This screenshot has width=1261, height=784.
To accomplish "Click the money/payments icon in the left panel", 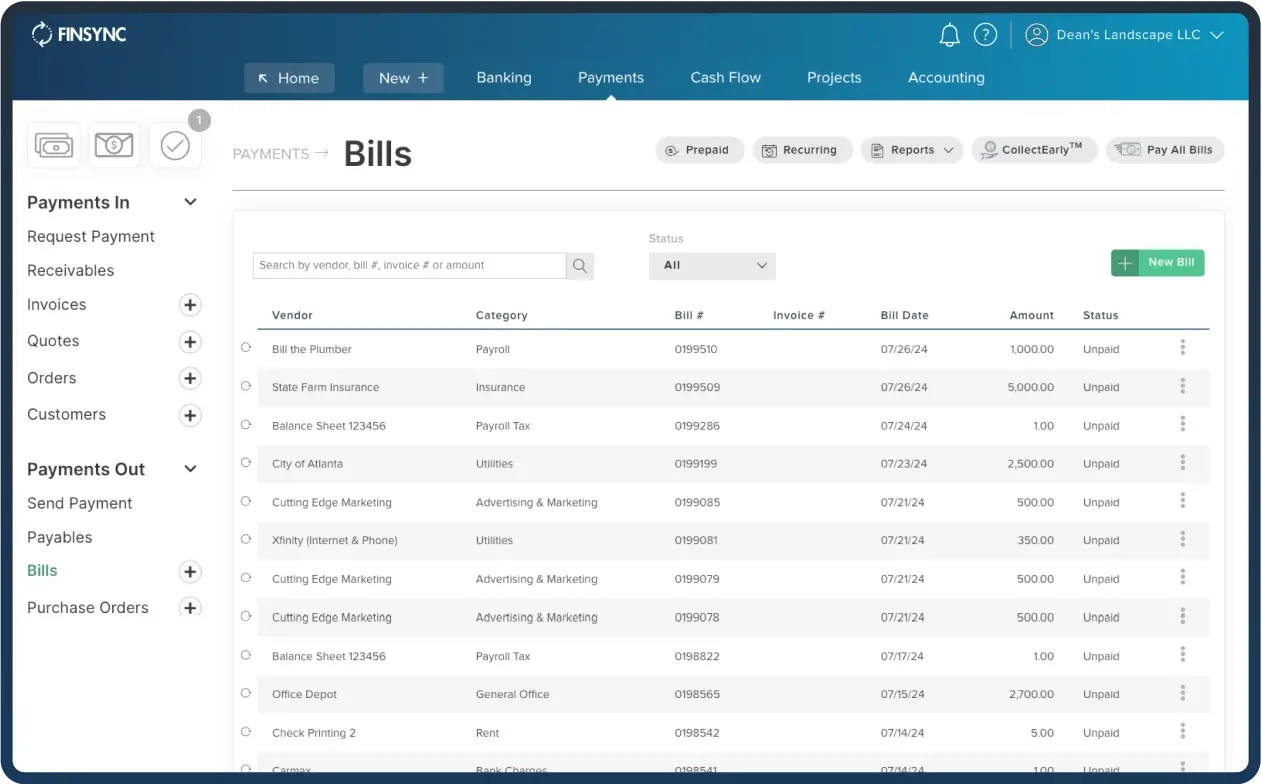I will tap(53, 144).
